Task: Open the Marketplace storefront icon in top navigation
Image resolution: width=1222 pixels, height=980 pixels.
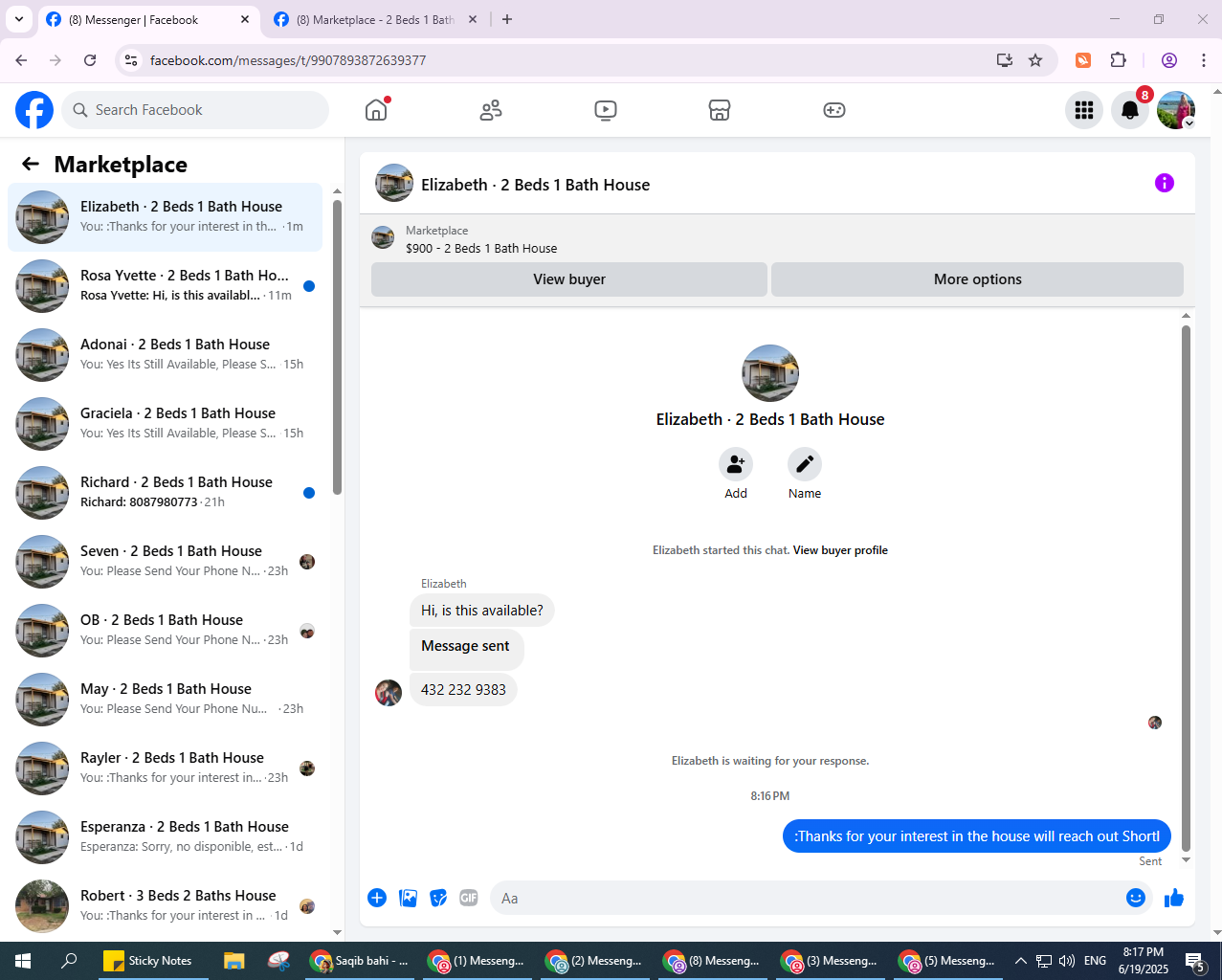Action: 720,110
